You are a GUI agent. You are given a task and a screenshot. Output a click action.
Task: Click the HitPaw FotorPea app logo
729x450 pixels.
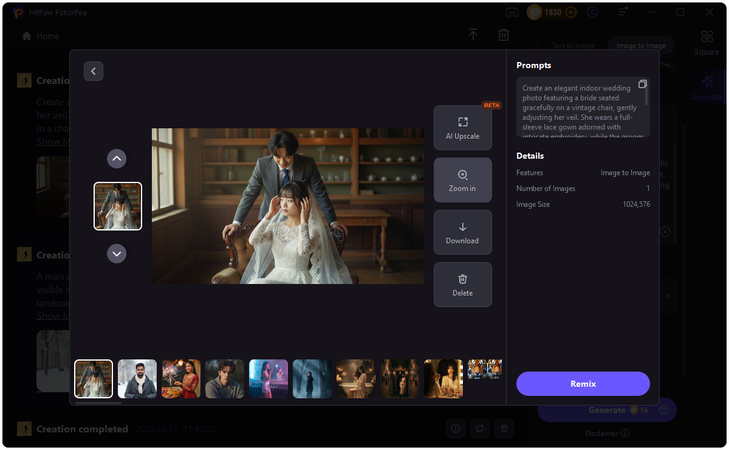19,13
